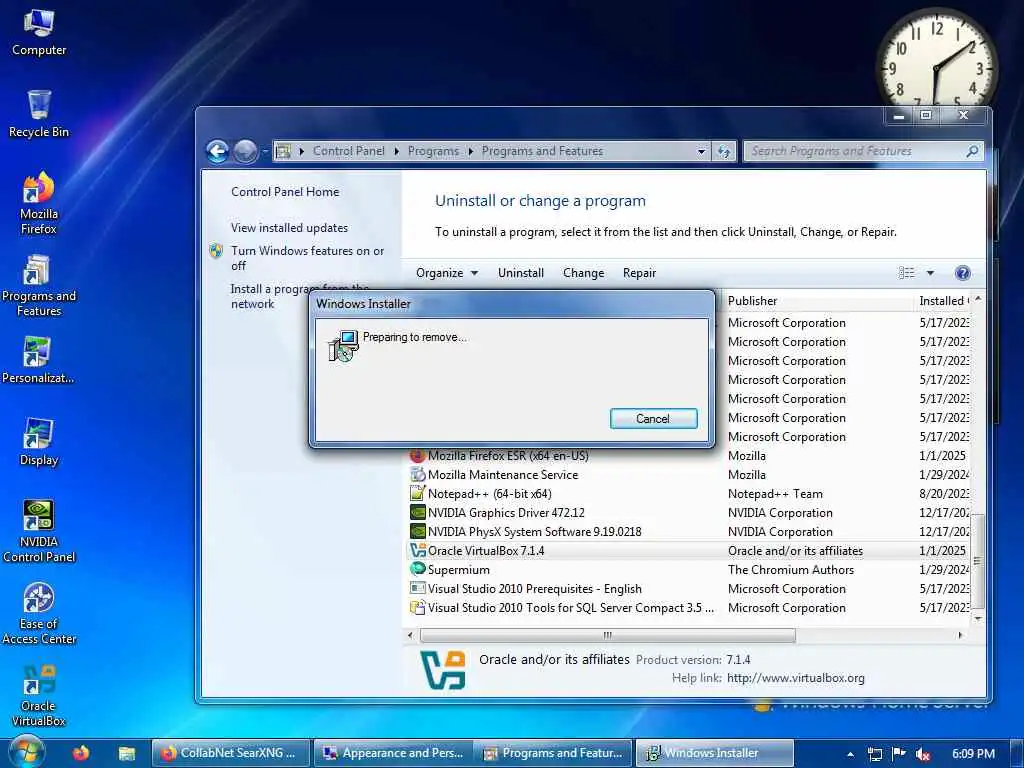Open View installed updates link
Viewport: 1024px width, 768px height.
(289, 228)
